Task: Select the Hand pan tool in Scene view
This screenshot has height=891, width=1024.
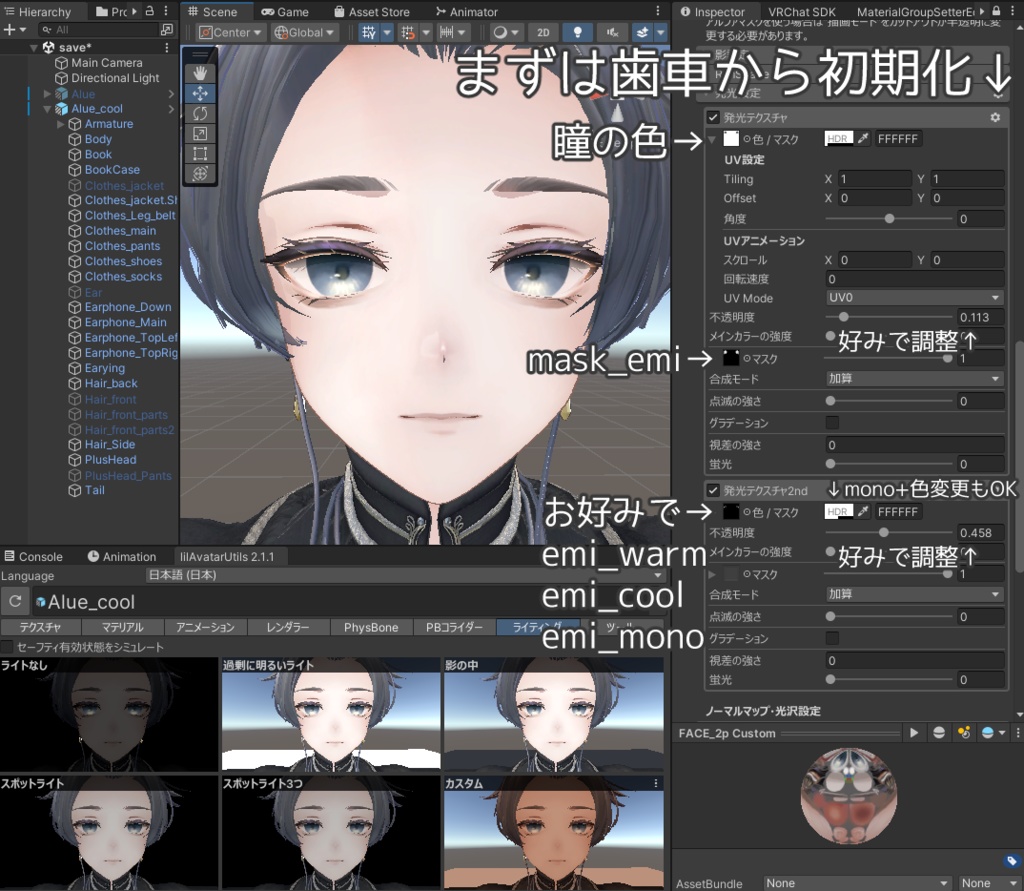Action: [200, 72]
